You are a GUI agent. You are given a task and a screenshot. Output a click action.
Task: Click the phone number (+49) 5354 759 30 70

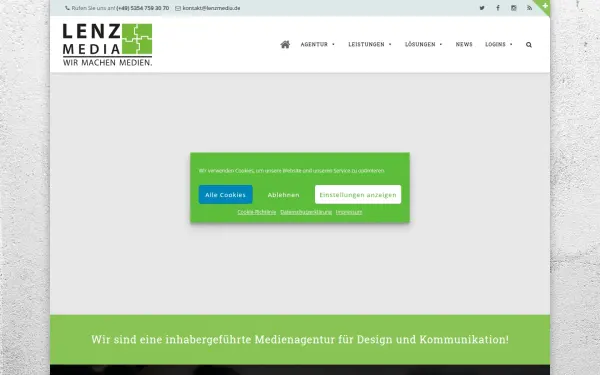point(143,8)
